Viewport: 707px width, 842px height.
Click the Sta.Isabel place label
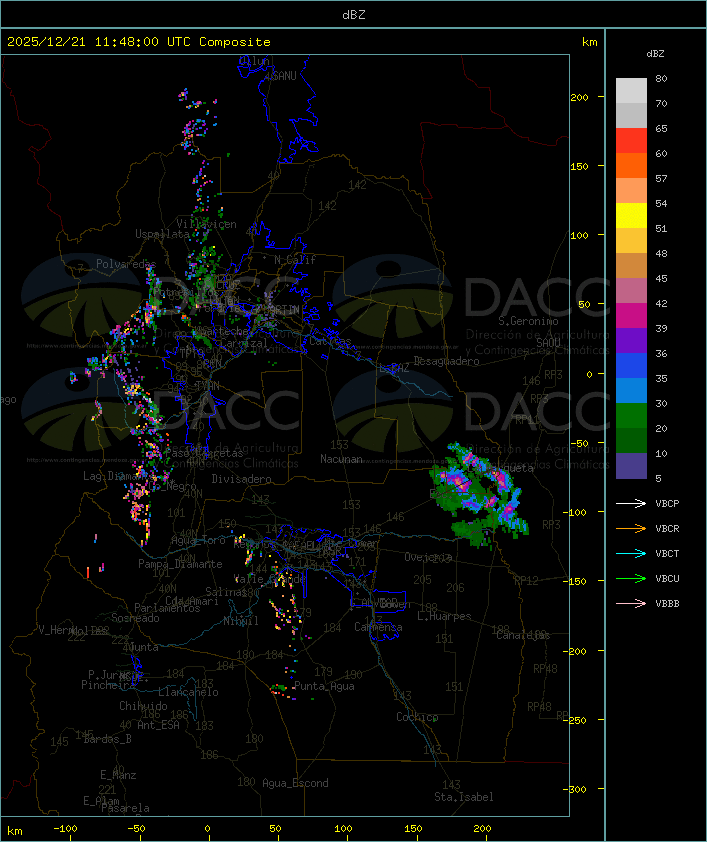click(x=464, y=797)
